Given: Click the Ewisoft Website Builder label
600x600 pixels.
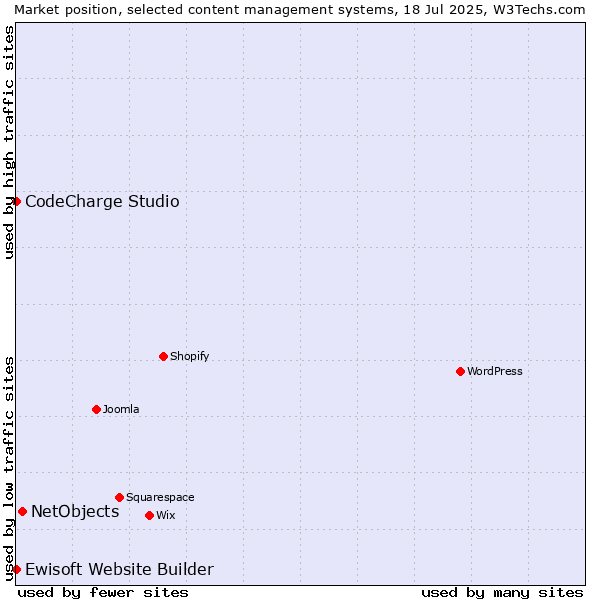Looking at the screenshot, I should (119, 569).
